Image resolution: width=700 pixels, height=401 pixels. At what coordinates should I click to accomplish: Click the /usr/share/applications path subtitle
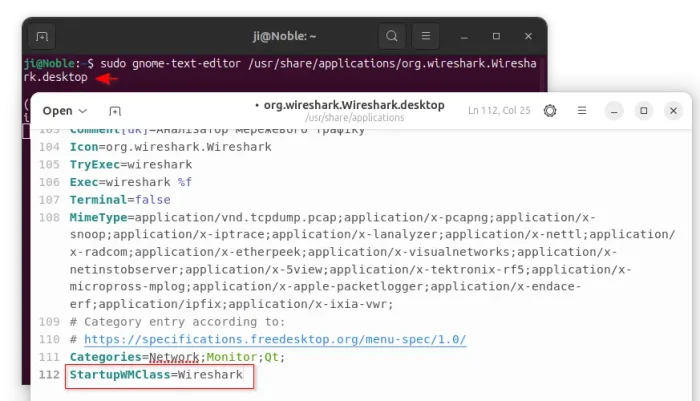pos(354,118)
